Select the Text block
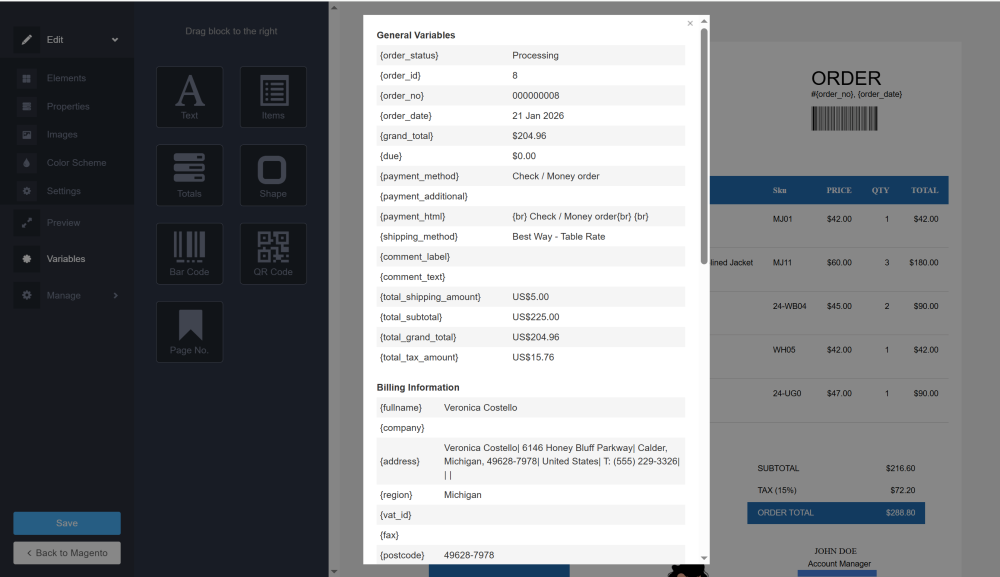This screenshot has height=577, width=1000. click(x=189, y=97)
